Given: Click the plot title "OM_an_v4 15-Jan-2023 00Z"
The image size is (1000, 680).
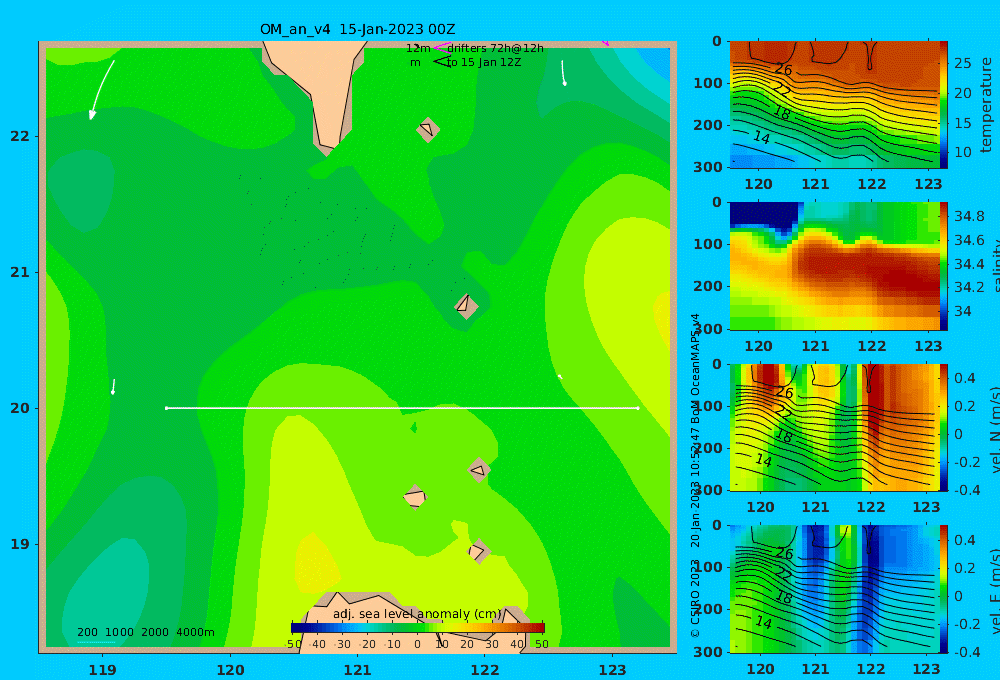Looking at the screenshot, I should pyautogui.click(x=357, y=29).
